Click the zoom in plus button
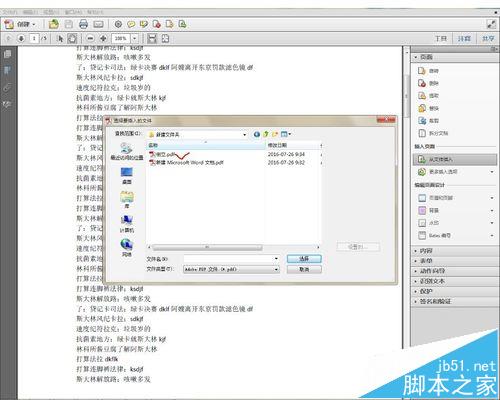500x400 pixels. (x=103, y=38)
